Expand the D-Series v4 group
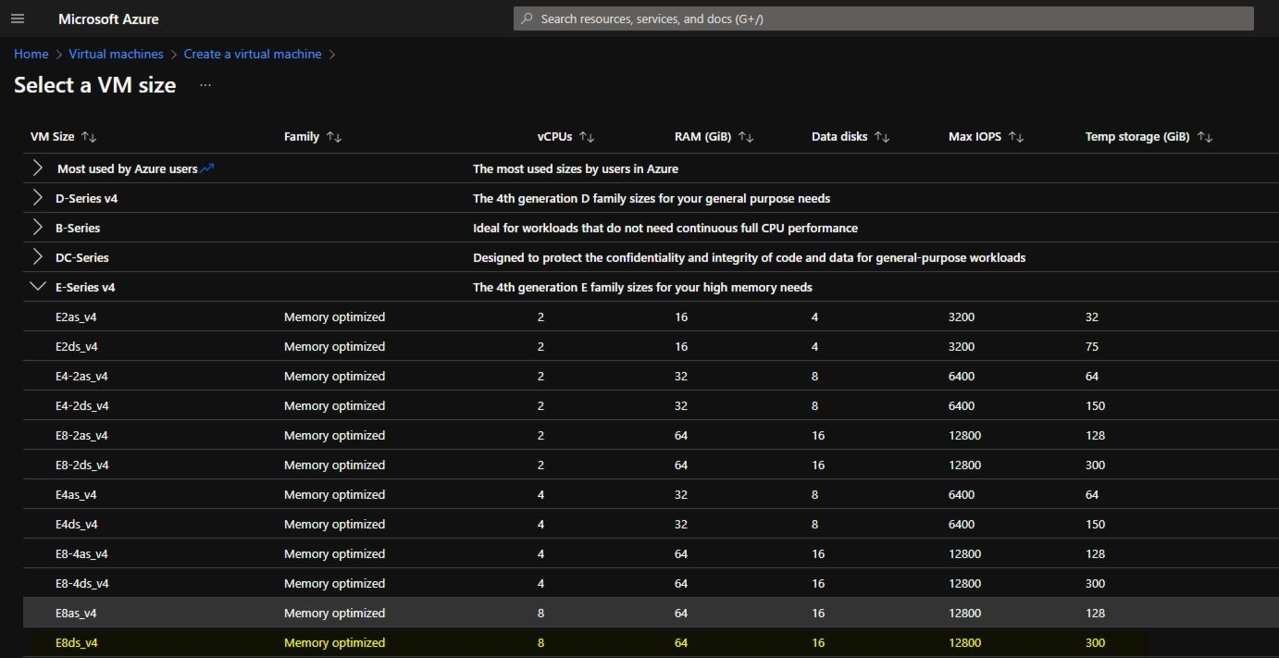Image resolution: width=1279 pixels, height=658 pixels. click(x=38, y=198)
